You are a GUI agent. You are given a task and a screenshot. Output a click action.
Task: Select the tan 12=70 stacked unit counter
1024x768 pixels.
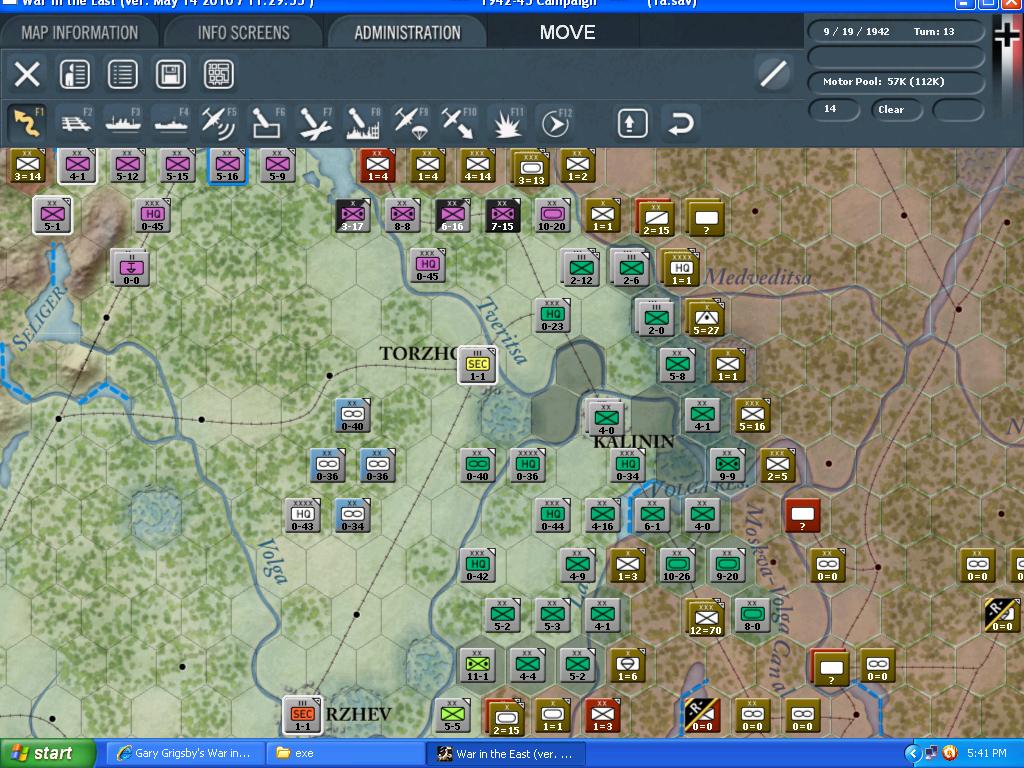(x=705, y=618)
